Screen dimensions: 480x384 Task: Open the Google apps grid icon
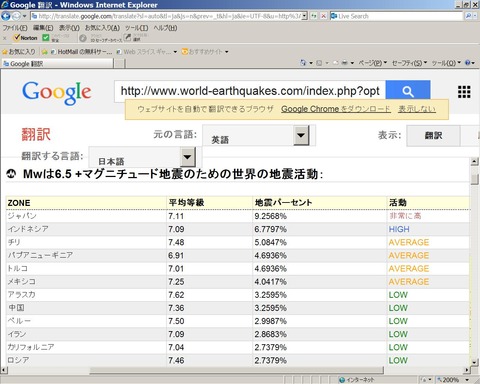[464, 92]
